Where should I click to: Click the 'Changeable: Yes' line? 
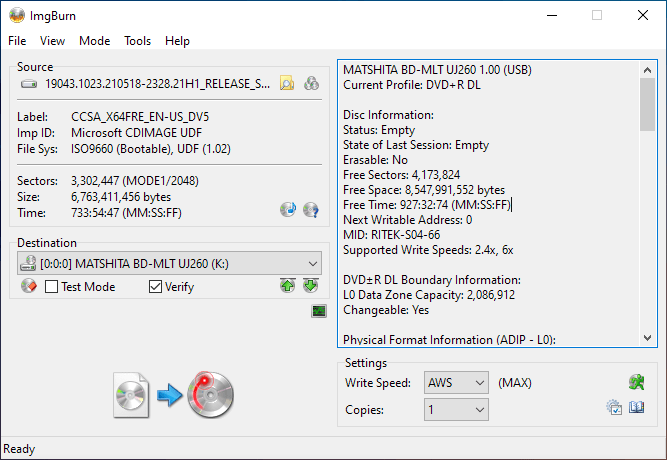point(386,310)
